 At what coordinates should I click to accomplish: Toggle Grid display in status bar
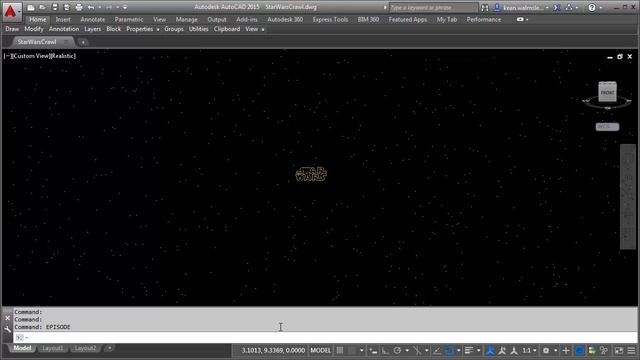click(x=340, y=350)
